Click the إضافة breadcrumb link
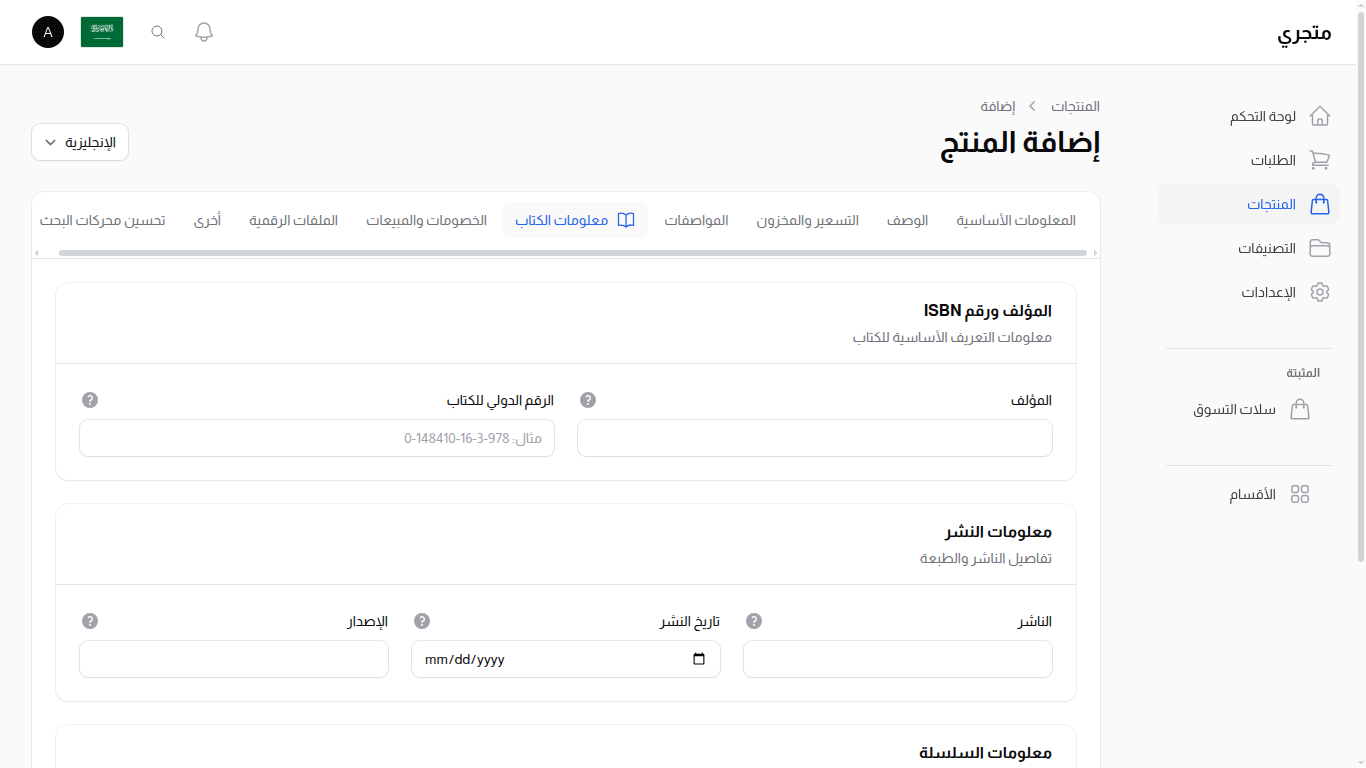The image size is (1366, 768). (x=998, y=106)
